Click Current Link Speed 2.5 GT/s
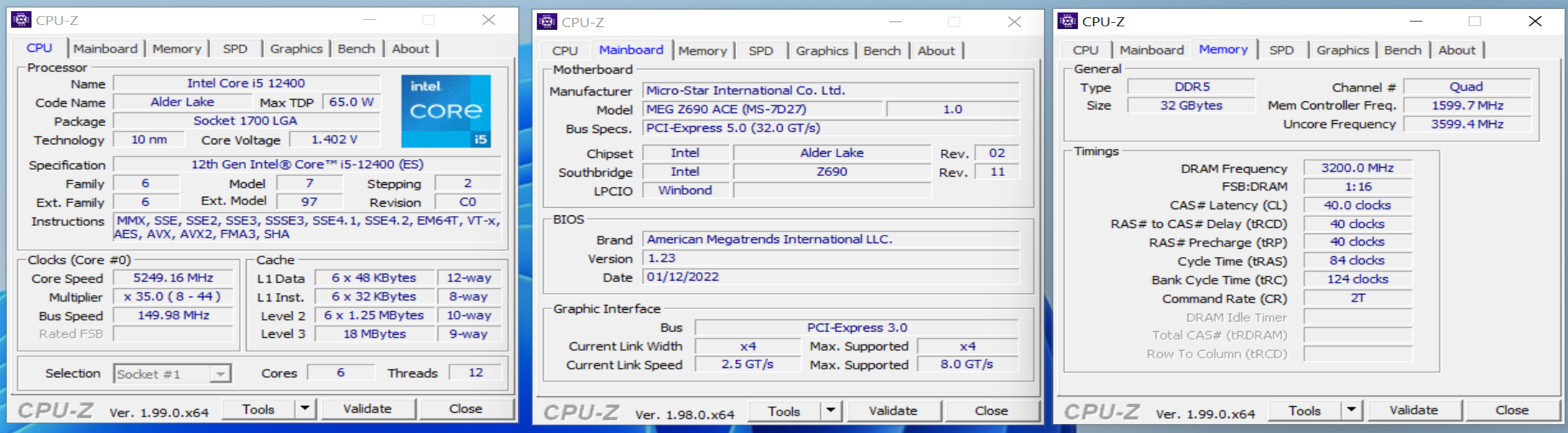 pyautogui.click(x=747, y=365)
